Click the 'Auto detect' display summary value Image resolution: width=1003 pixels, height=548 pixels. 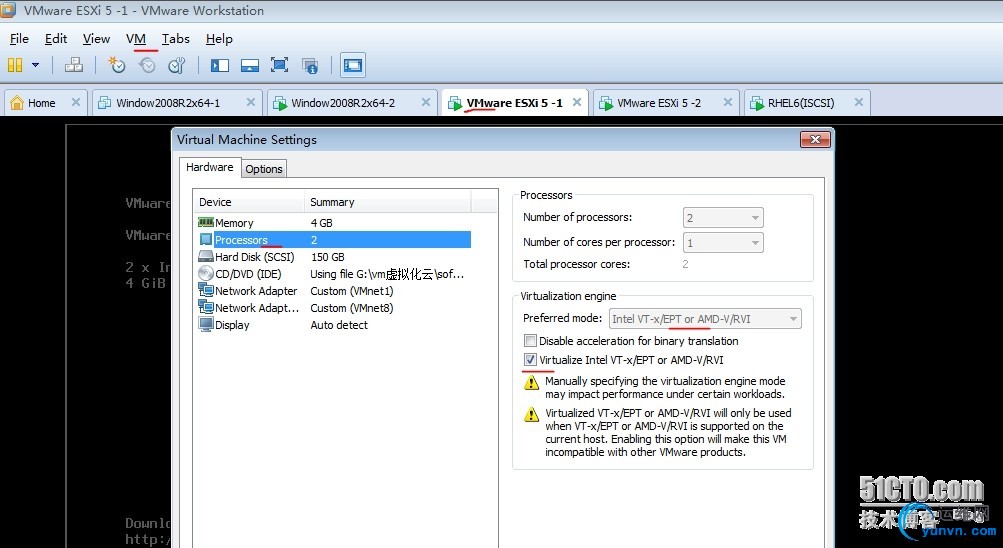[339, 325]
